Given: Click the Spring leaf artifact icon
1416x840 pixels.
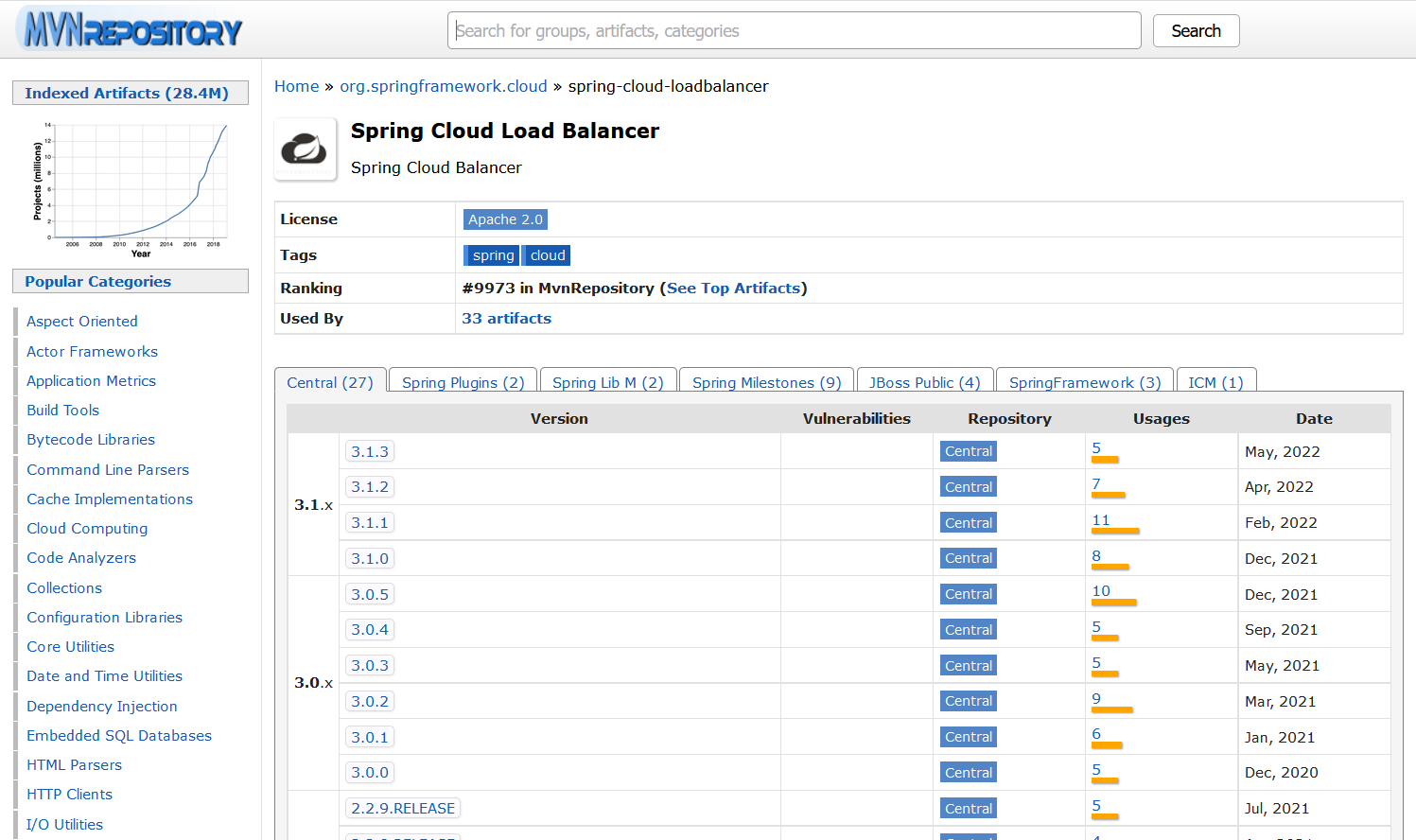Looking at the screenshot, I should [305, 149].
